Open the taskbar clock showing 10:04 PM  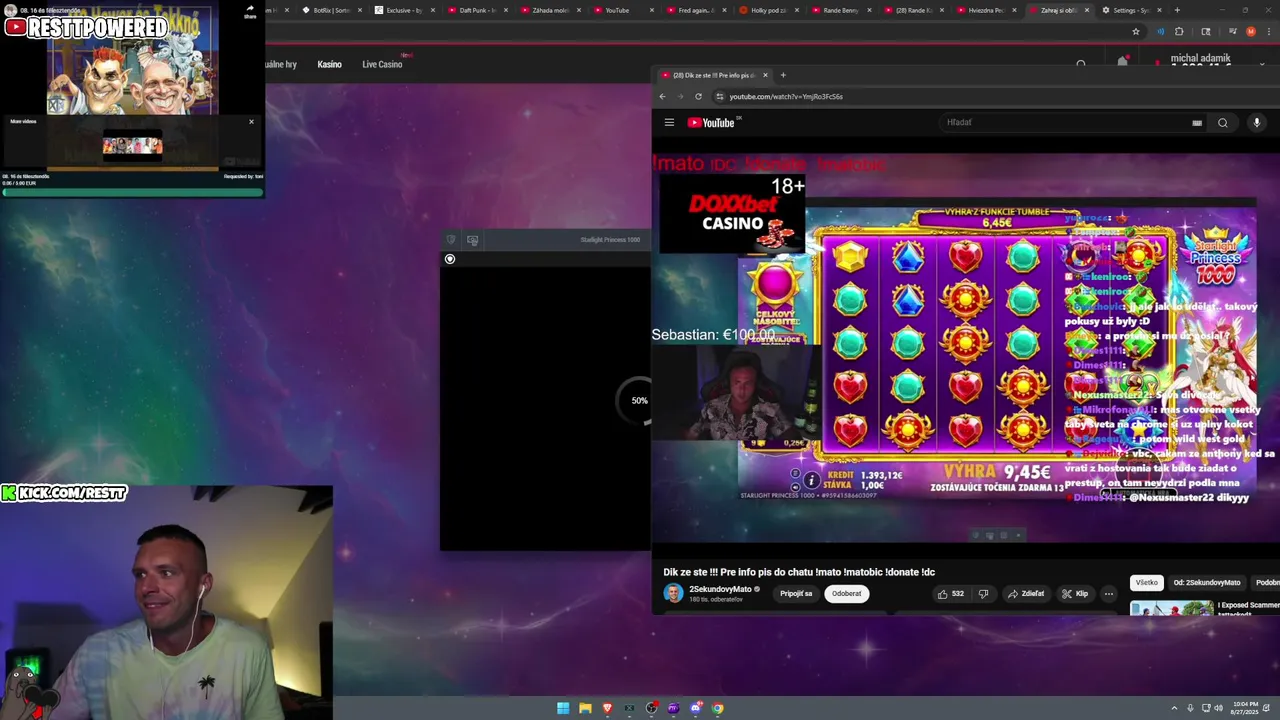point(1246,708)
